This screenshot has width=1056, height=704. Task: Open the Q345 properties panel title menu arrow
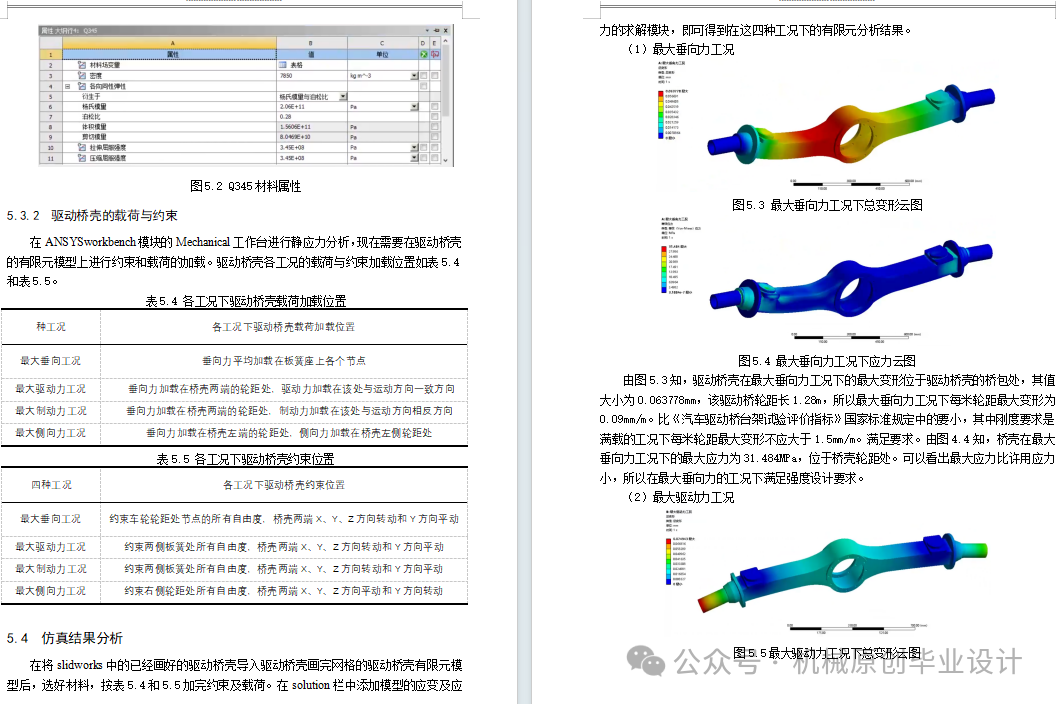coord(427,30)
